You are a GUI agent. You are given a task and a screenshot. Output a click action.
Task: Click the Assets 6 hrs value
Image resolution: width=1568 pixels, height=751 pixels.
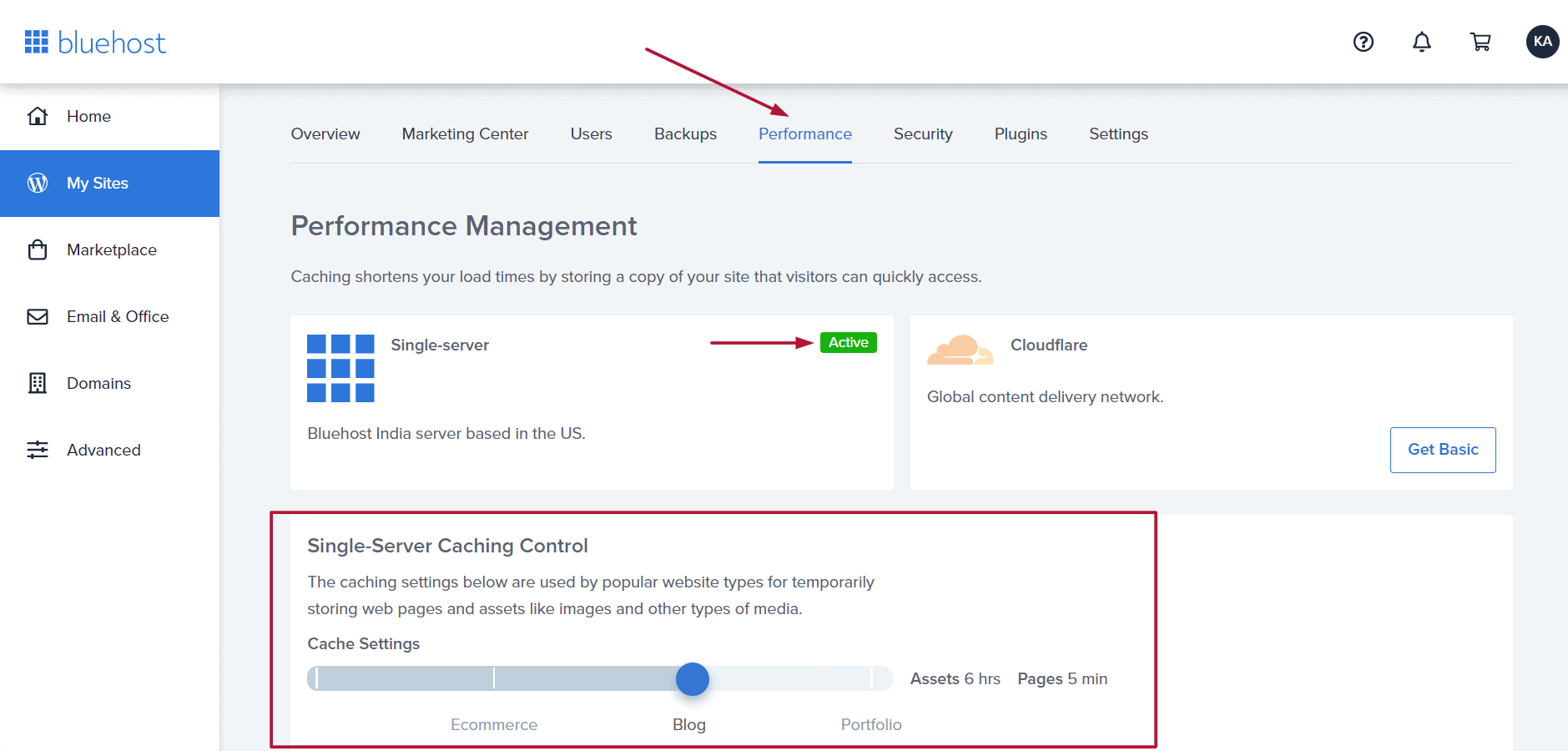pyautogui.click(x=955, y=678)
